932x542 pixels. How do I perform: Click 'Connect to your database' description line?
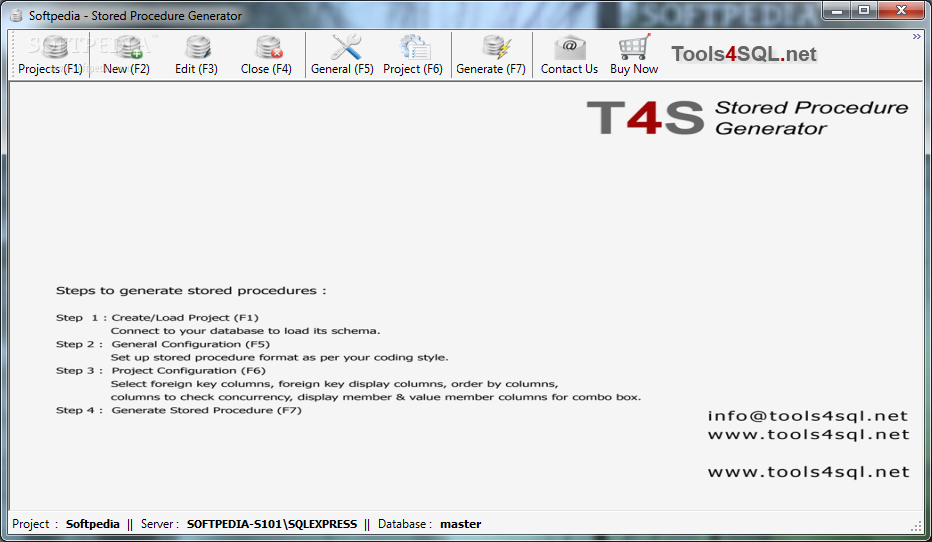245,330
